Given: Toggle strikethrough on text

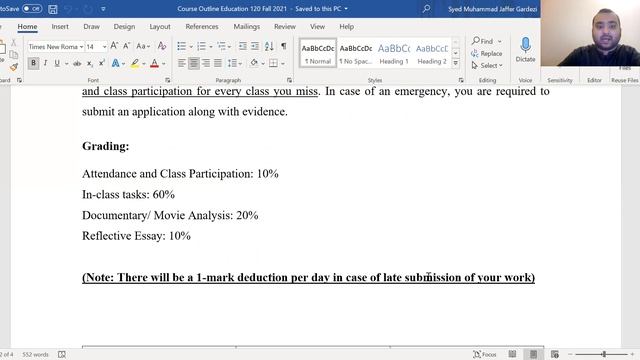Looking at the screenshot, I should point(77,64).
